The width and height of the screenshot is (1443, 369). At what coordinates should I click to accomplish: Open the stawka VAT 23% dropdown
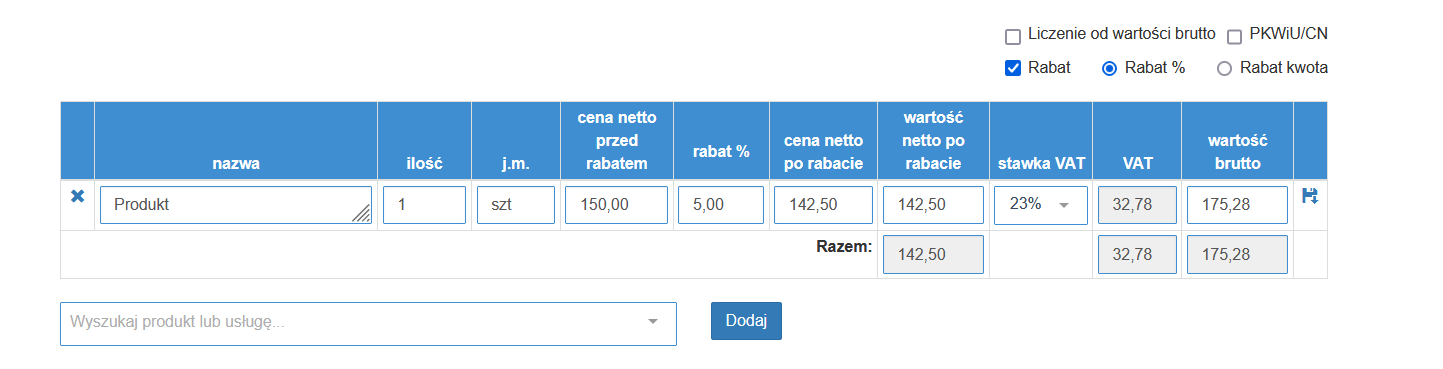(x=1041, y=205)
